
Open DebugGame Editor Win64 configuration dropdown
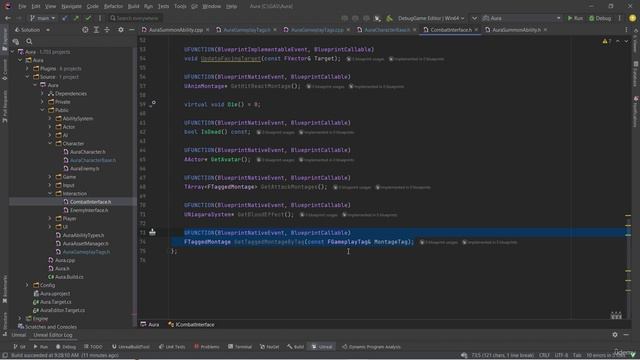coord(431,18)
